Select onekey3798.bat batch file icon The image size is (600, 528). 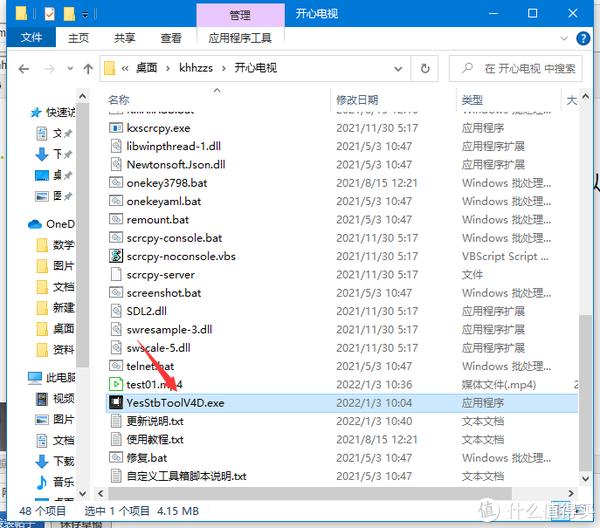pyautogui.click(x=116, y=183)
